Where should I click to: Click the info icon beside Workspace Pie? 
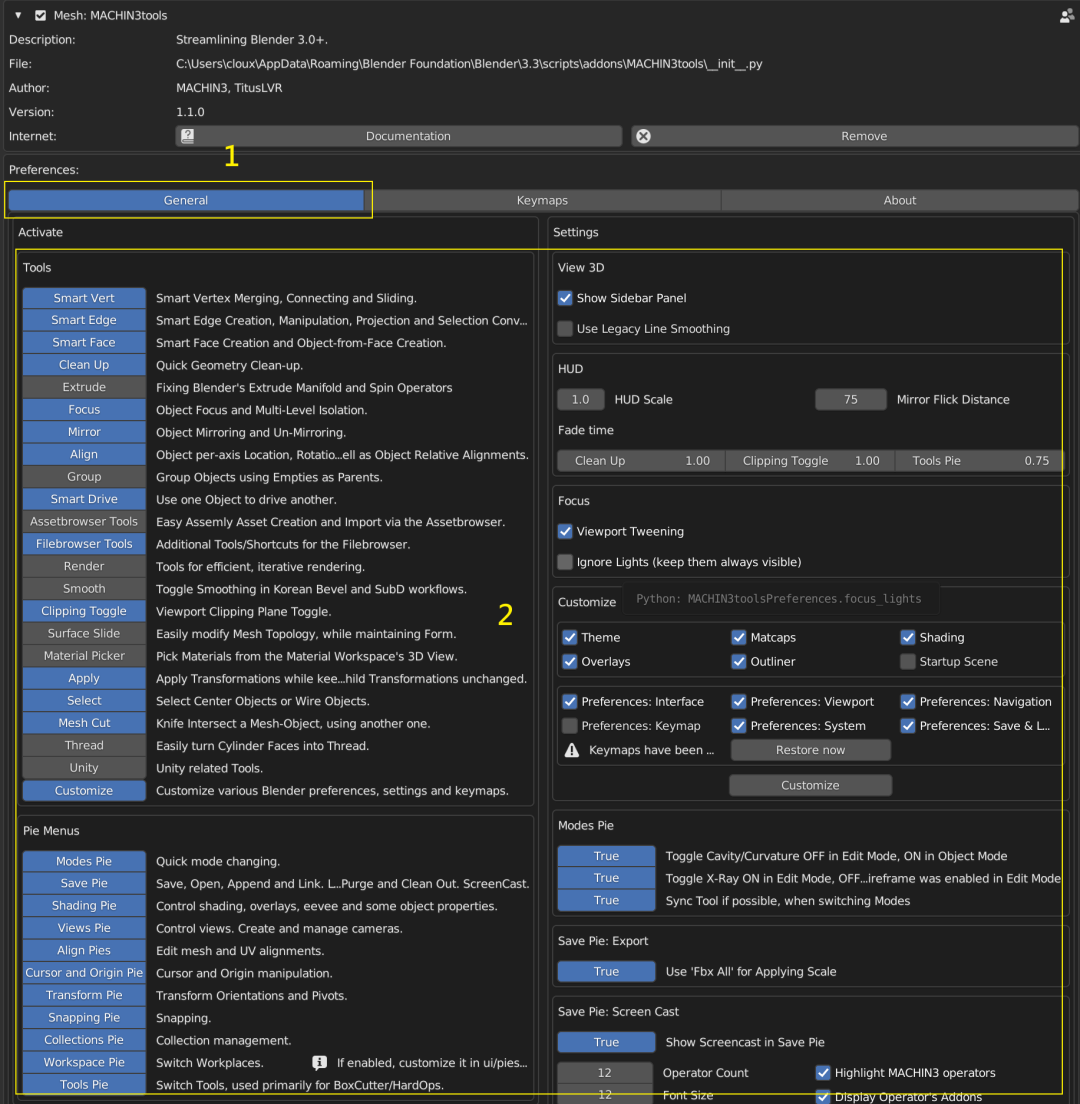point(320,1062)
